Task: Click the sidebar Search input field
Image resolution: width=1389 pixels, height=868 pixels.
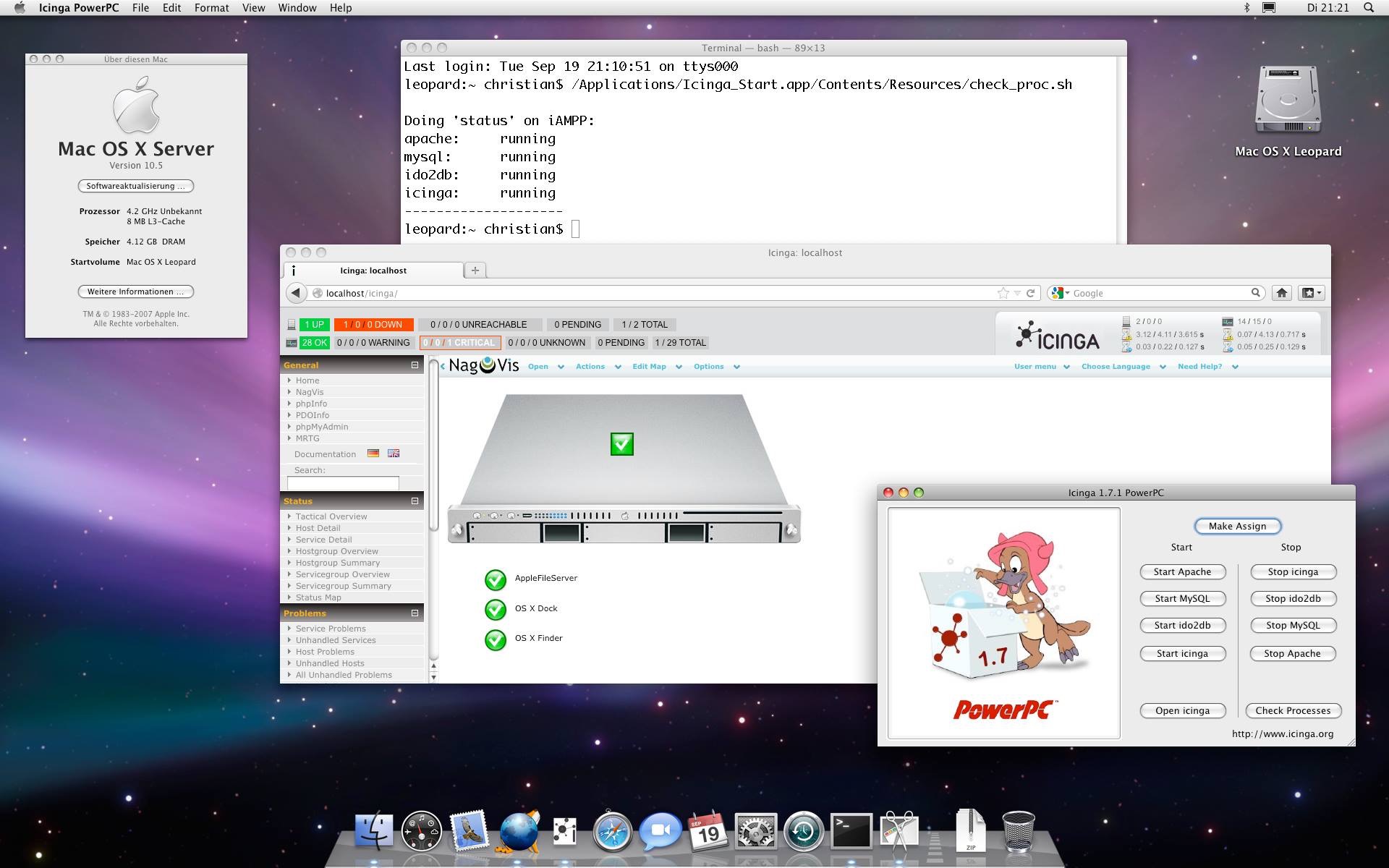Action: coord(343,483)
